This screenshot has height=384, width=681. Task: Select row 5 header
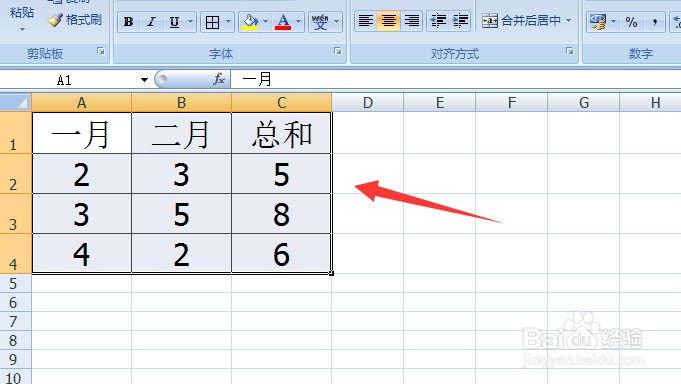click(16, 283)
